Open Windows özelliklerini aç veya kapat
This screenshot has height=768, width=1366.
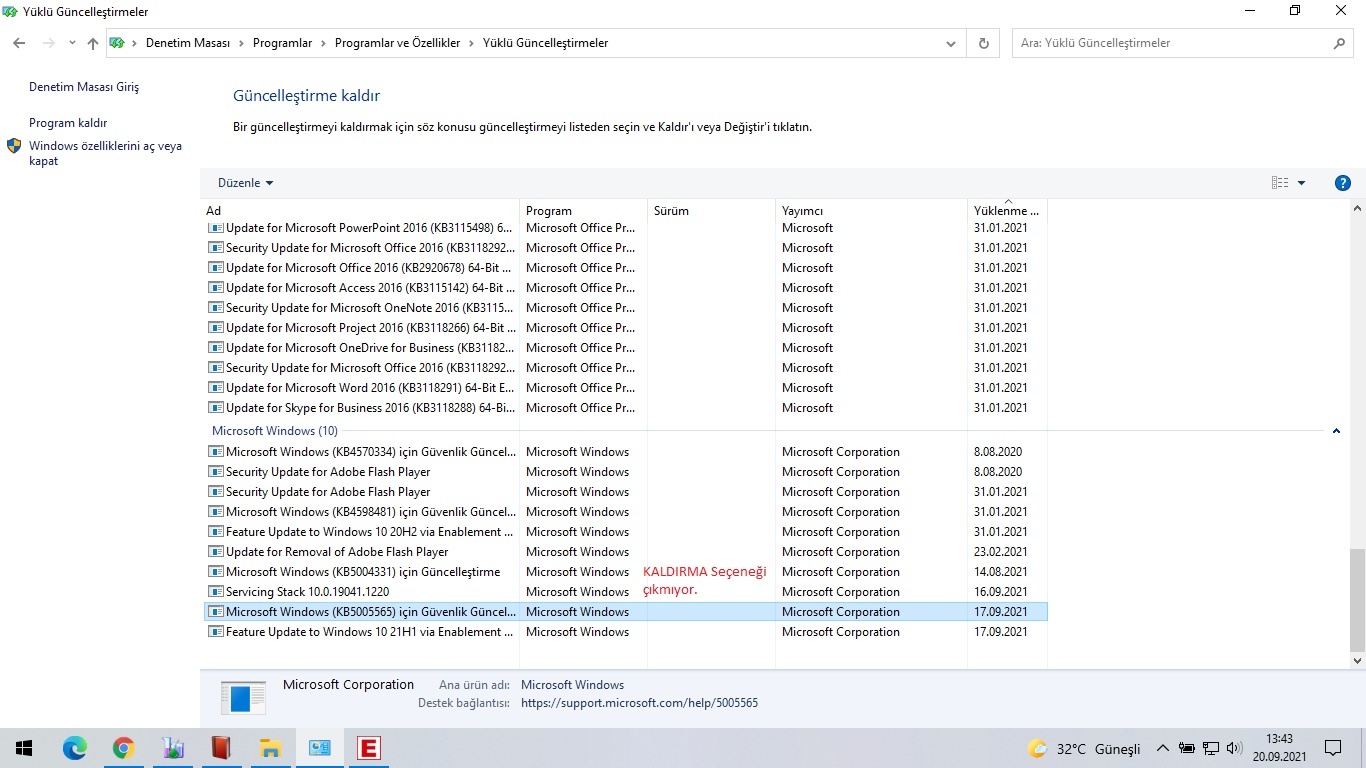click(x=105, y=153)
